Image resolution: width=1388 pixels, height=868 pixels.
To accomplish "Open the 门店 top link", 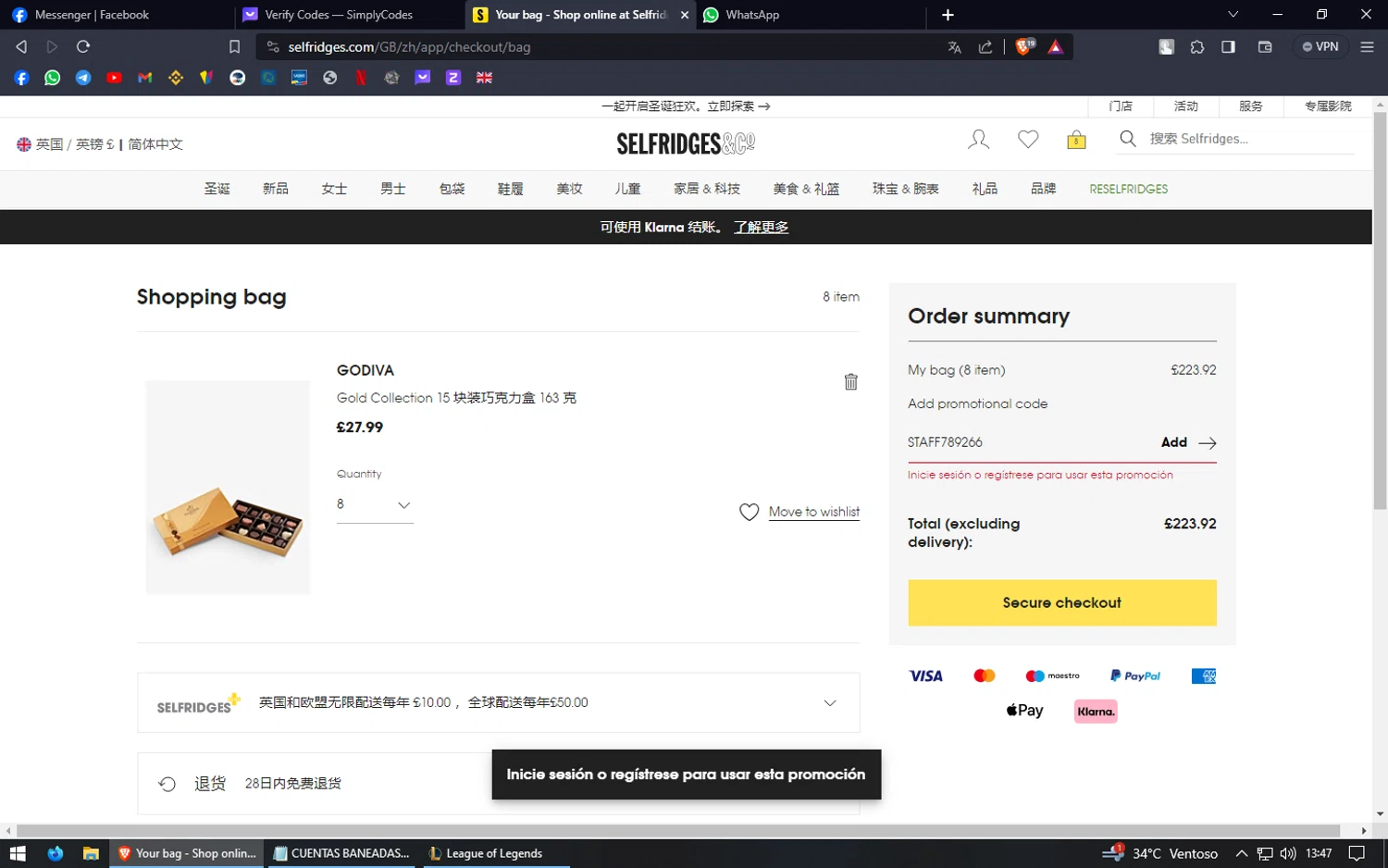I will [1121, 106].
